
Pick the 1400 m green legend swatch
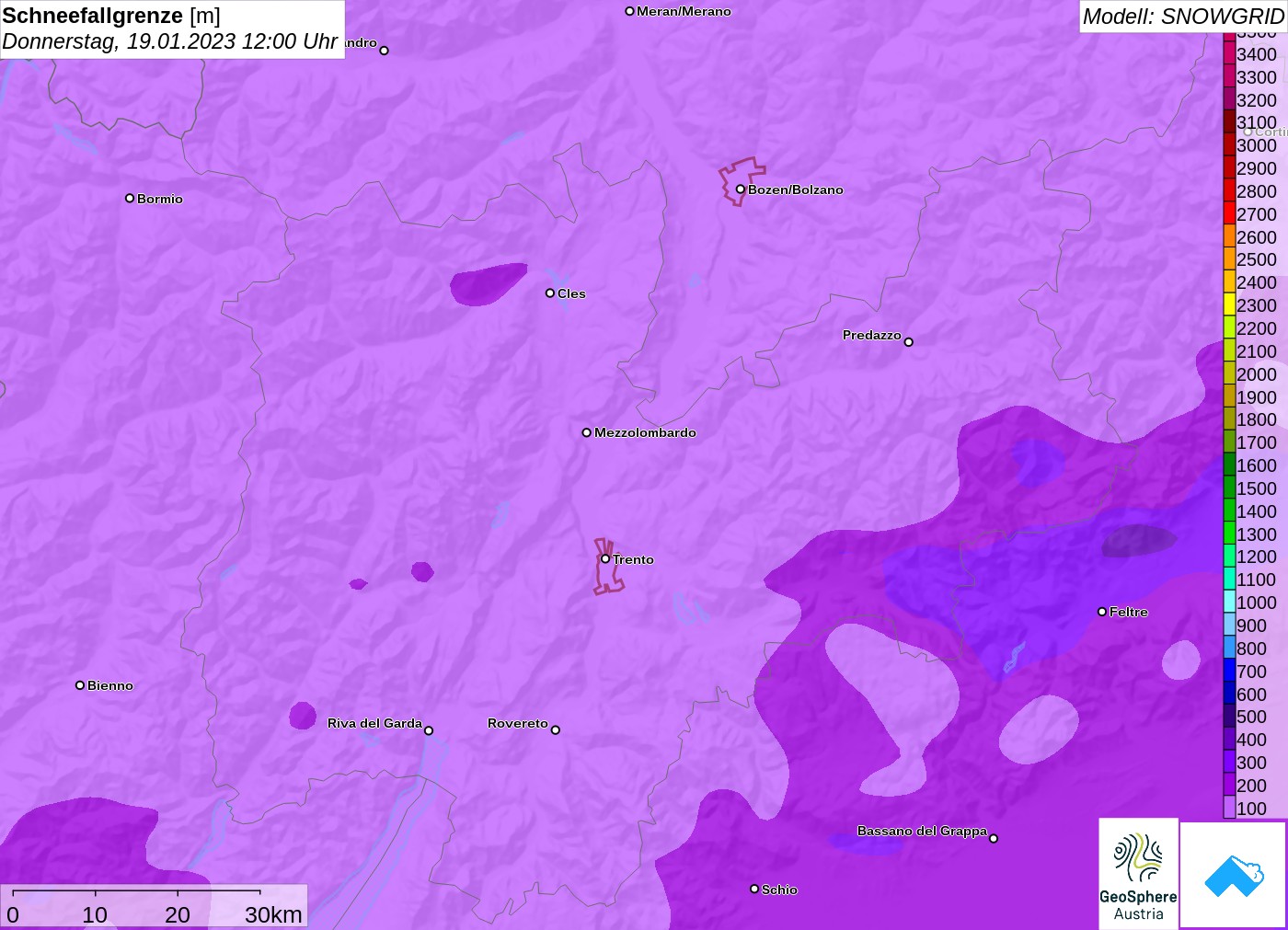1229,511
